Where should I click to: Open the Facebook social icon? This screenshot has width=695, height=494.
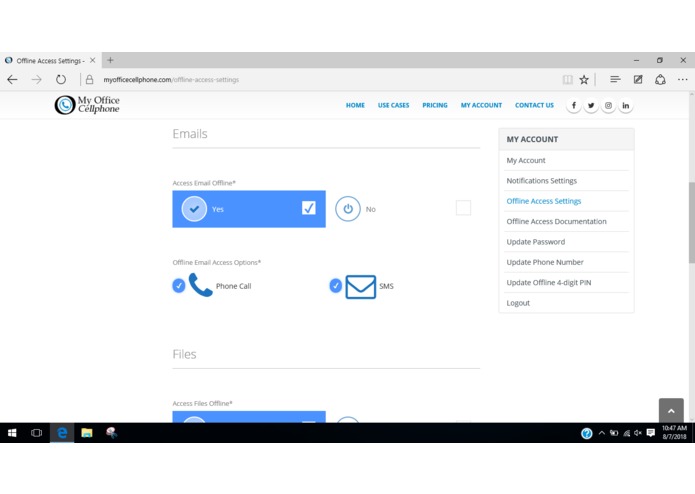pos(574,105)
